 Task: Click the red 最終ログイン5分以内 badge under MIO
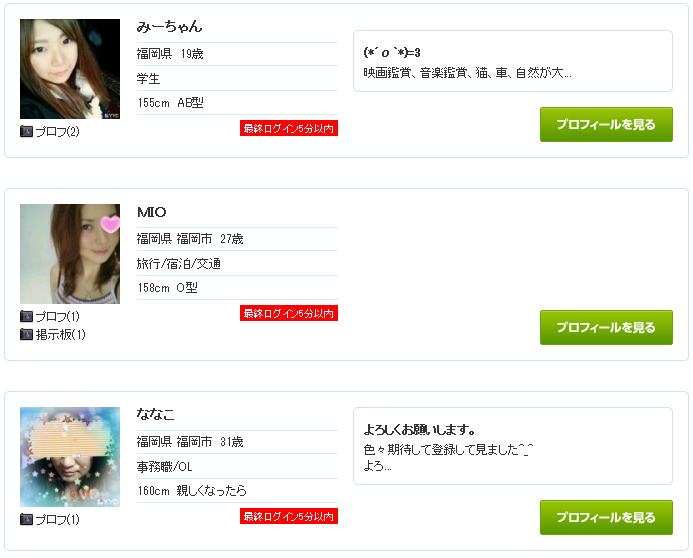point(289,313)
